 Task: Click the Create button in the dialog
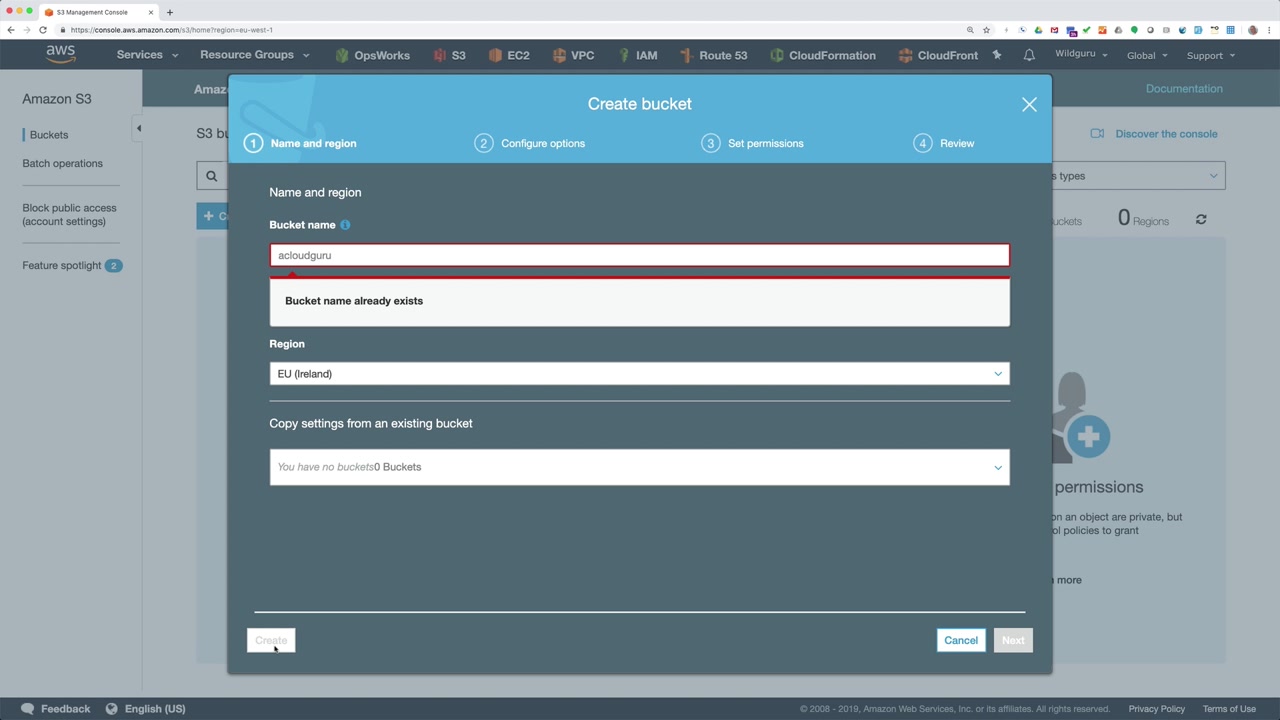pyautogui.click(x=271, y=640)
